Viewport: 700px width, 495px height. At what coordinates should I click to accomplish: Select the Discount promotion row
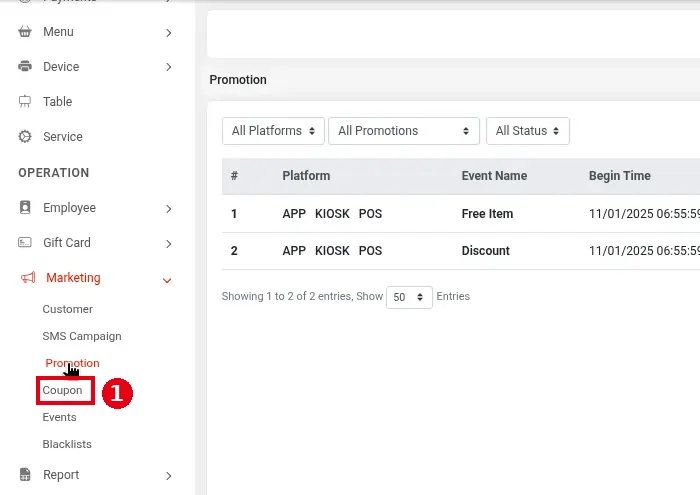(461, 251)
